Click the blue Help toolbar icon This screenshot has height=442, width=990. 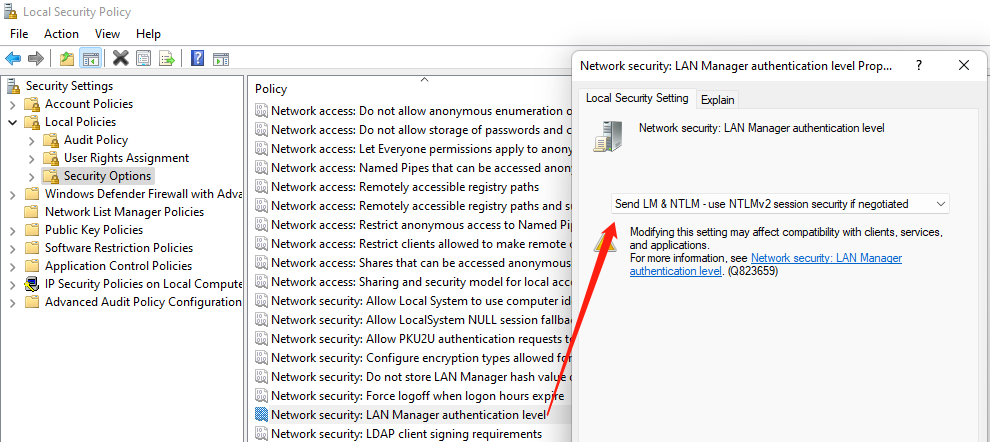[198, 58]
